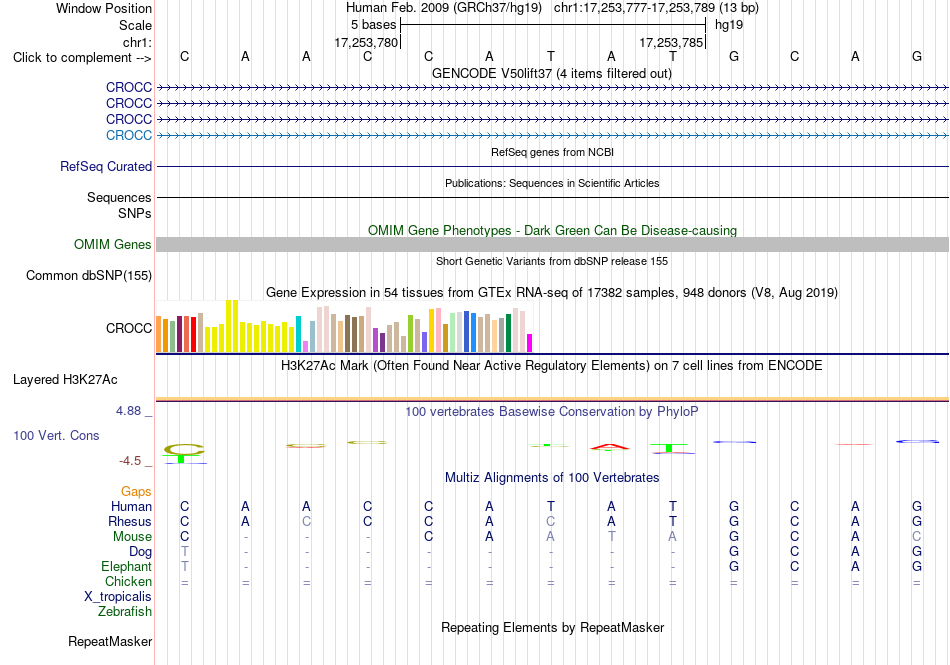
Task: Click the magenta last bar in GTEx chart
Action: click(x=530, y=343)
